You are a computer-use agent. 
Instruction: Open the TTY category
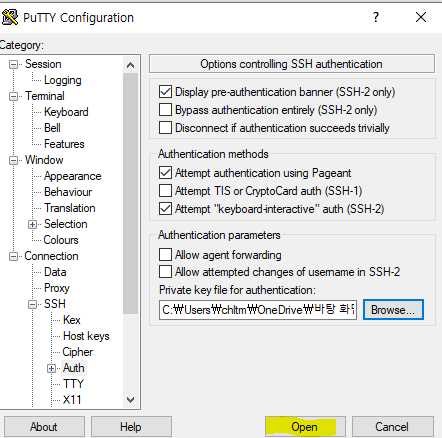click(73, 384)
